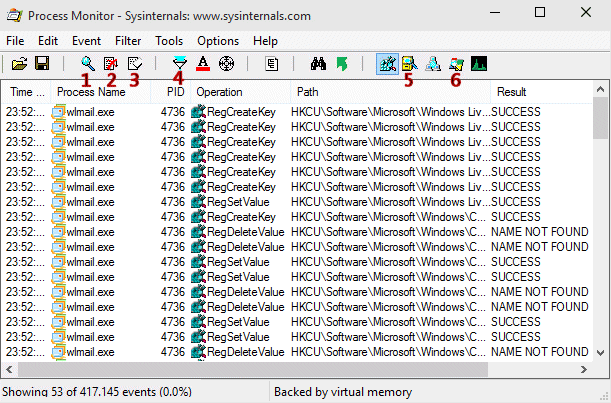Select the RegSetValue row with Windows Liv... path

(298, 202)
